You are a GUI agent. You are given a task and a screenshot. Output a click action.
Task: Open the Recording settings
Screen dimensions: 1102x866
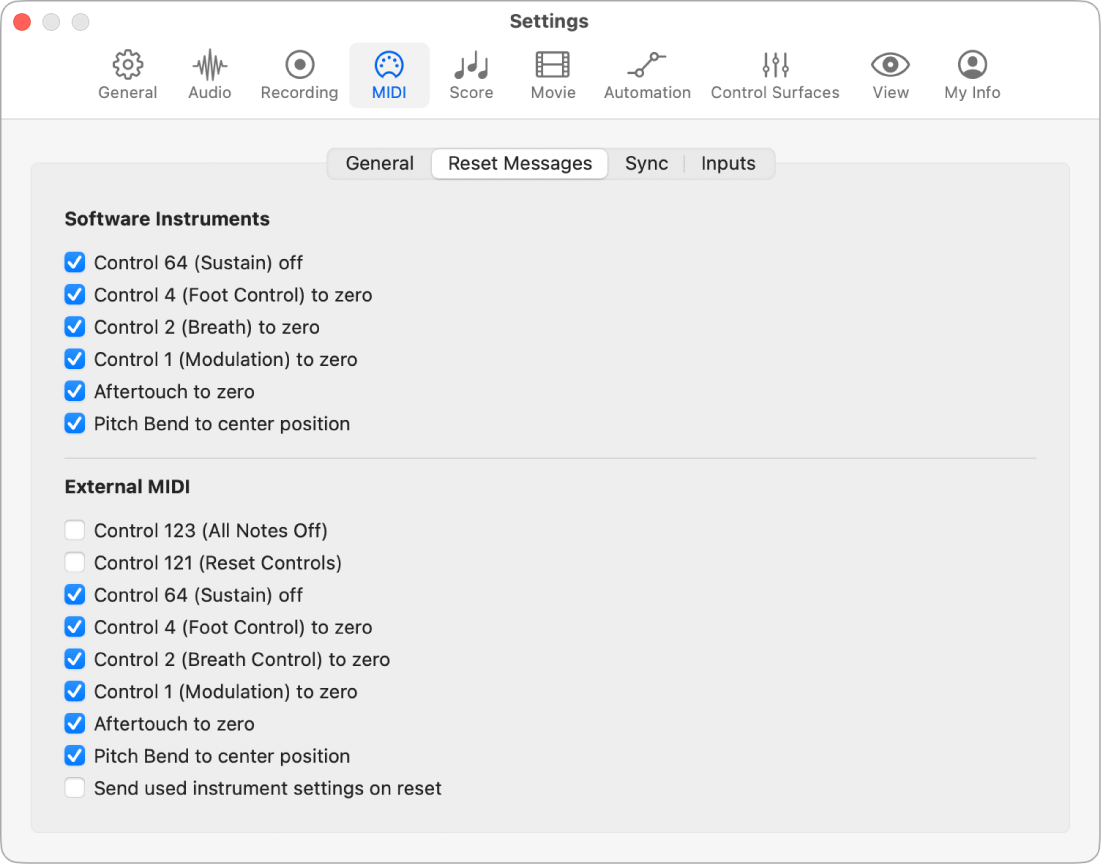(x=298, y=72)
